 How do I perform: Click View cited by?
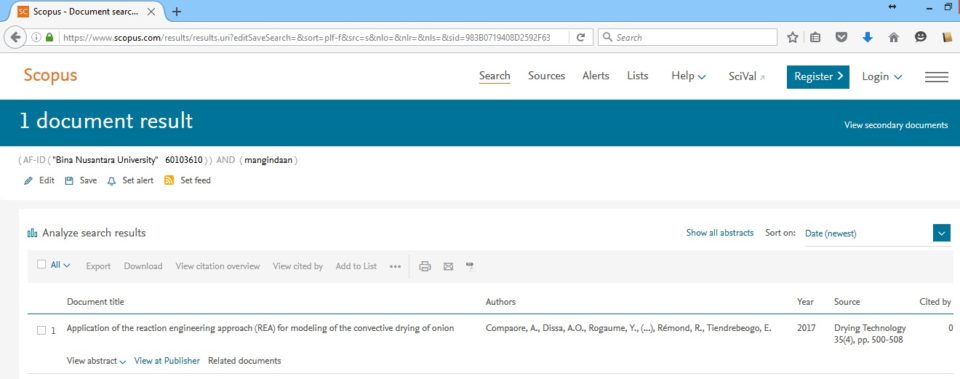(298, 266)
